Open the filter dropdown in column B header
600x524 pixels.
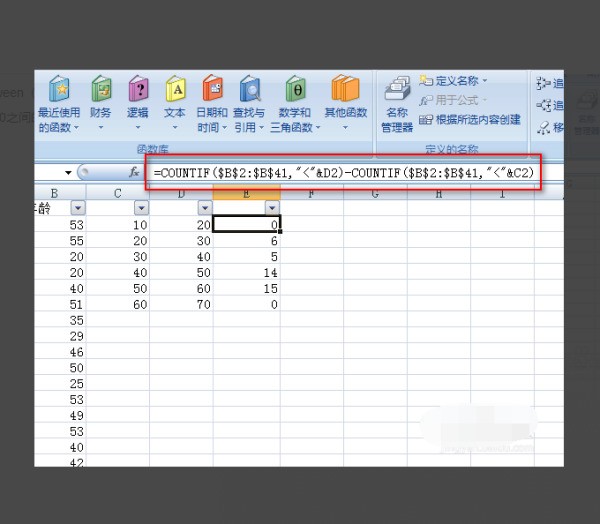[78, 208]
